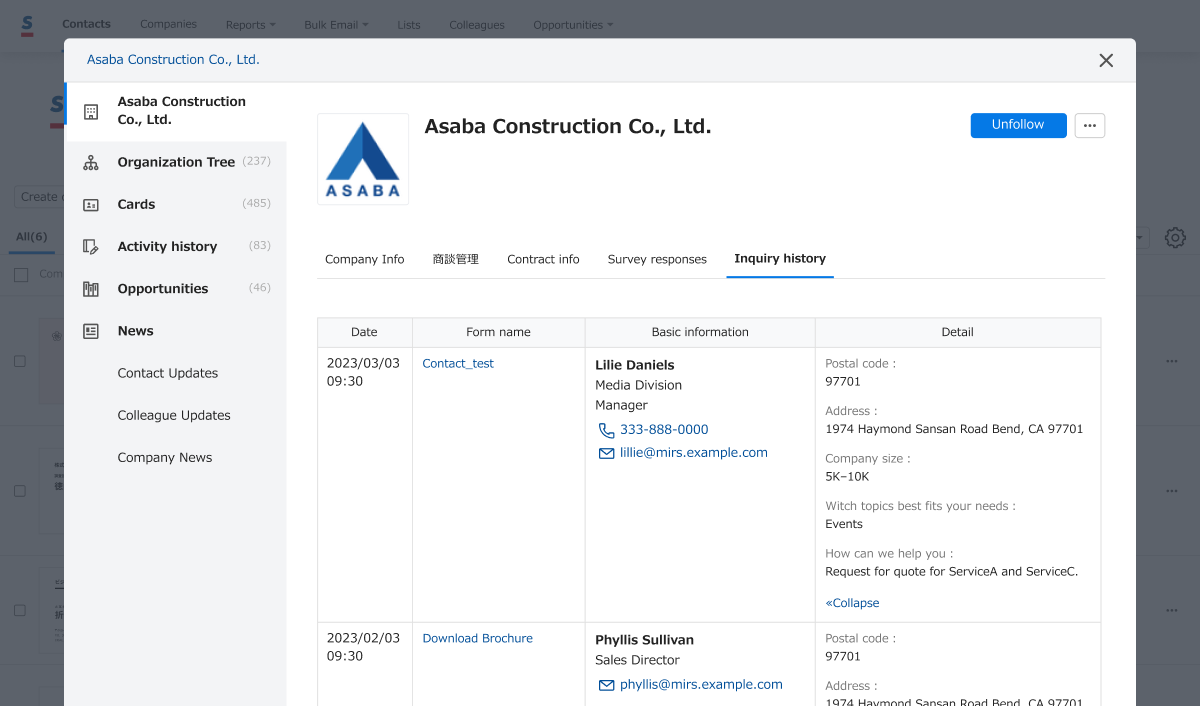Image resolution: width=1200 pixels, height=706 pixels.
Task: Check the first contact row checkbox
Action: click(20, 361)
